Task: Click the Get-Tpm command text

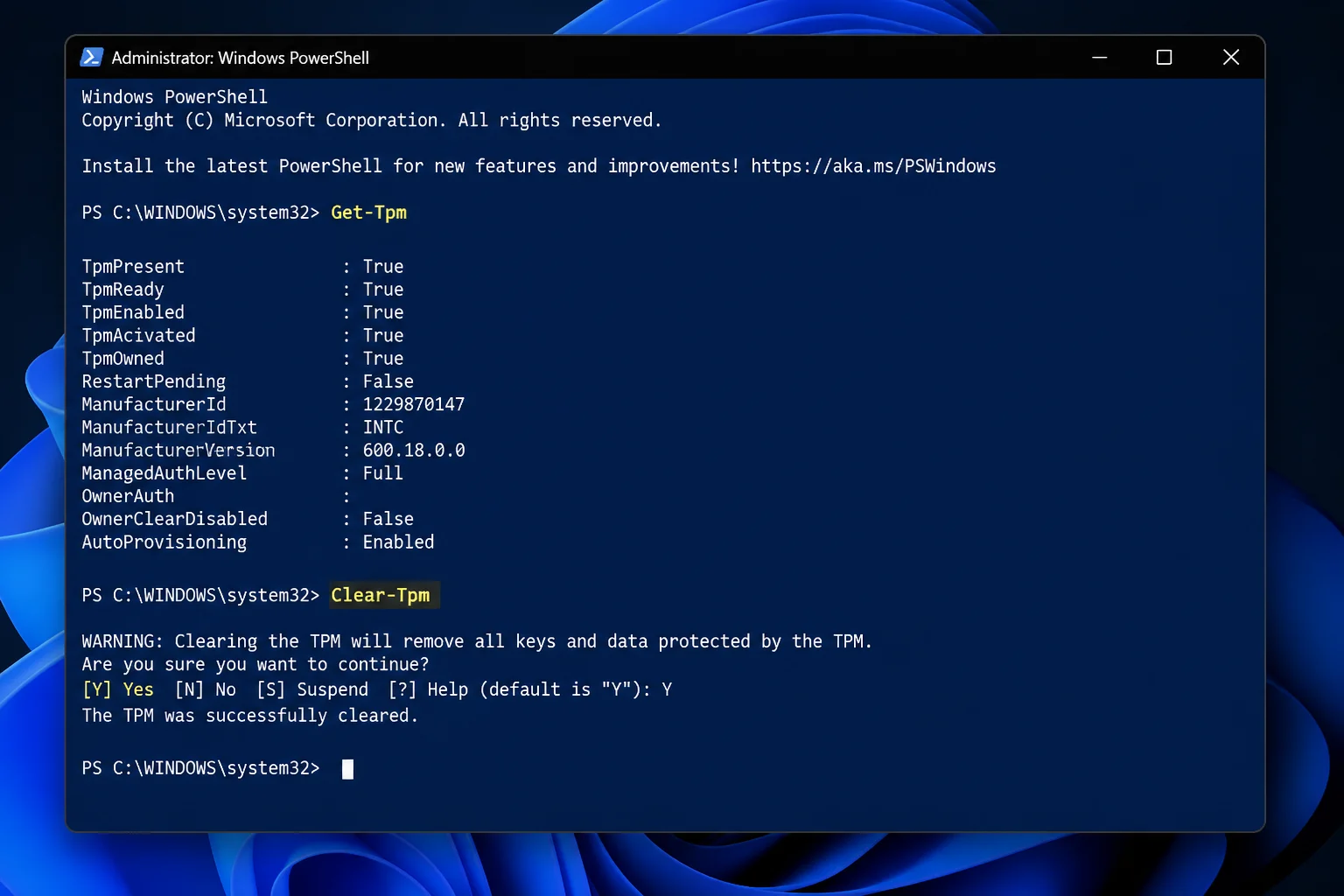Action: click(x=368, y=213)
